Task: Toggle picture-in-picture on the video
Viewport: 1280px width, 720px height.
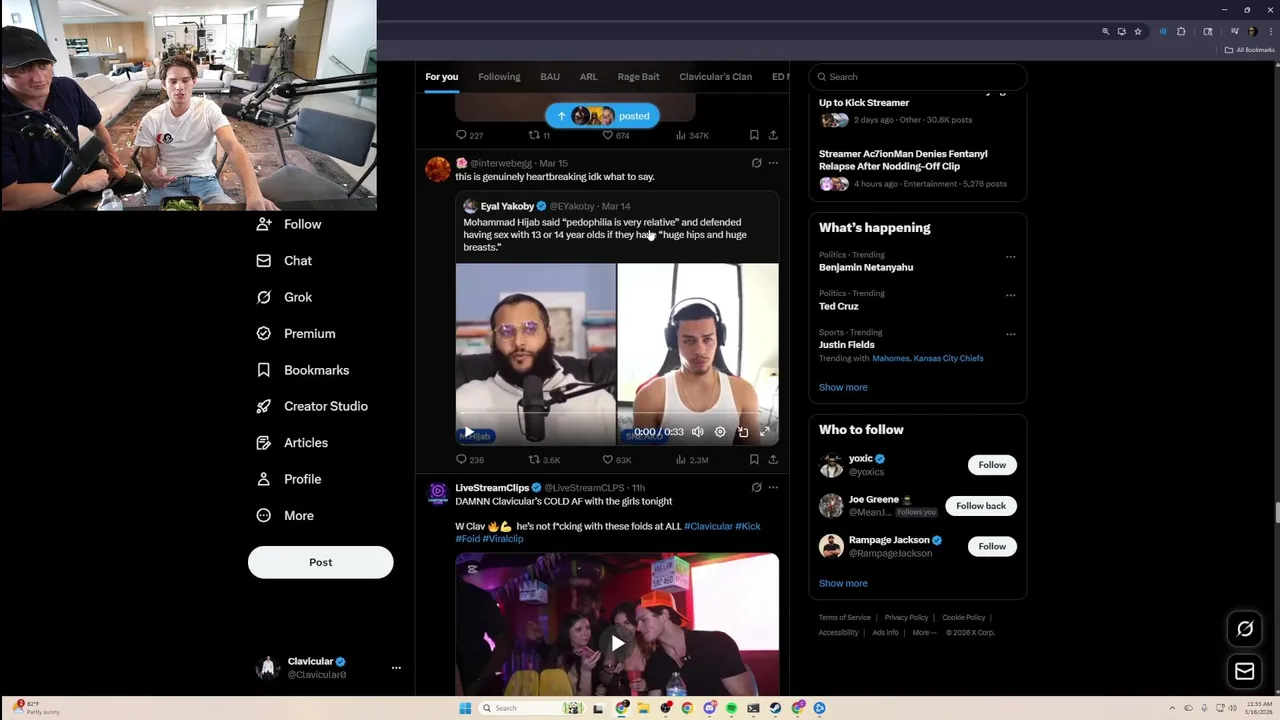Action: (742, 432)
